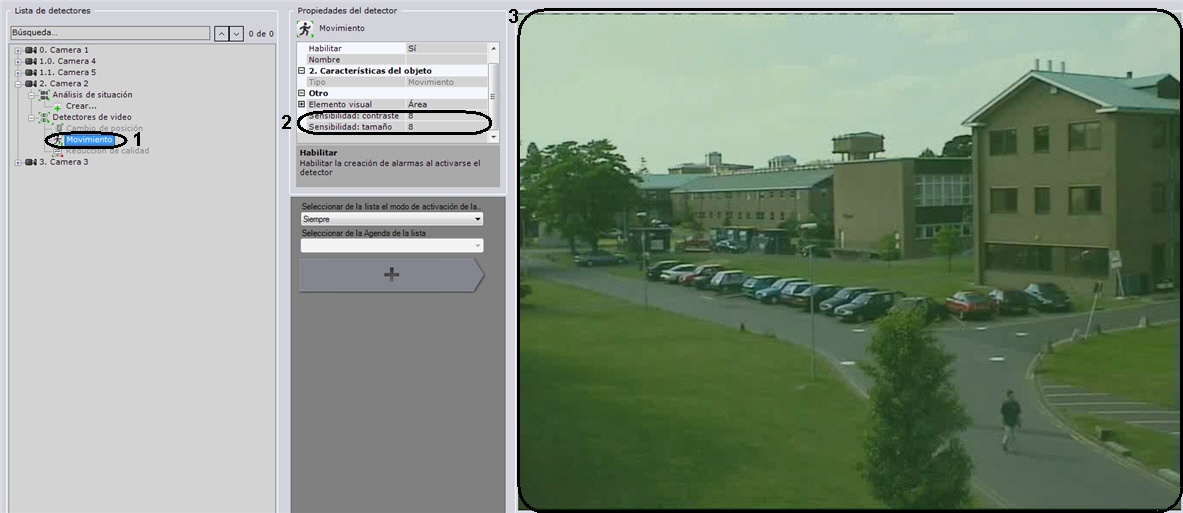Open the Siempre activation mode dropdown

tap(391, 219)
